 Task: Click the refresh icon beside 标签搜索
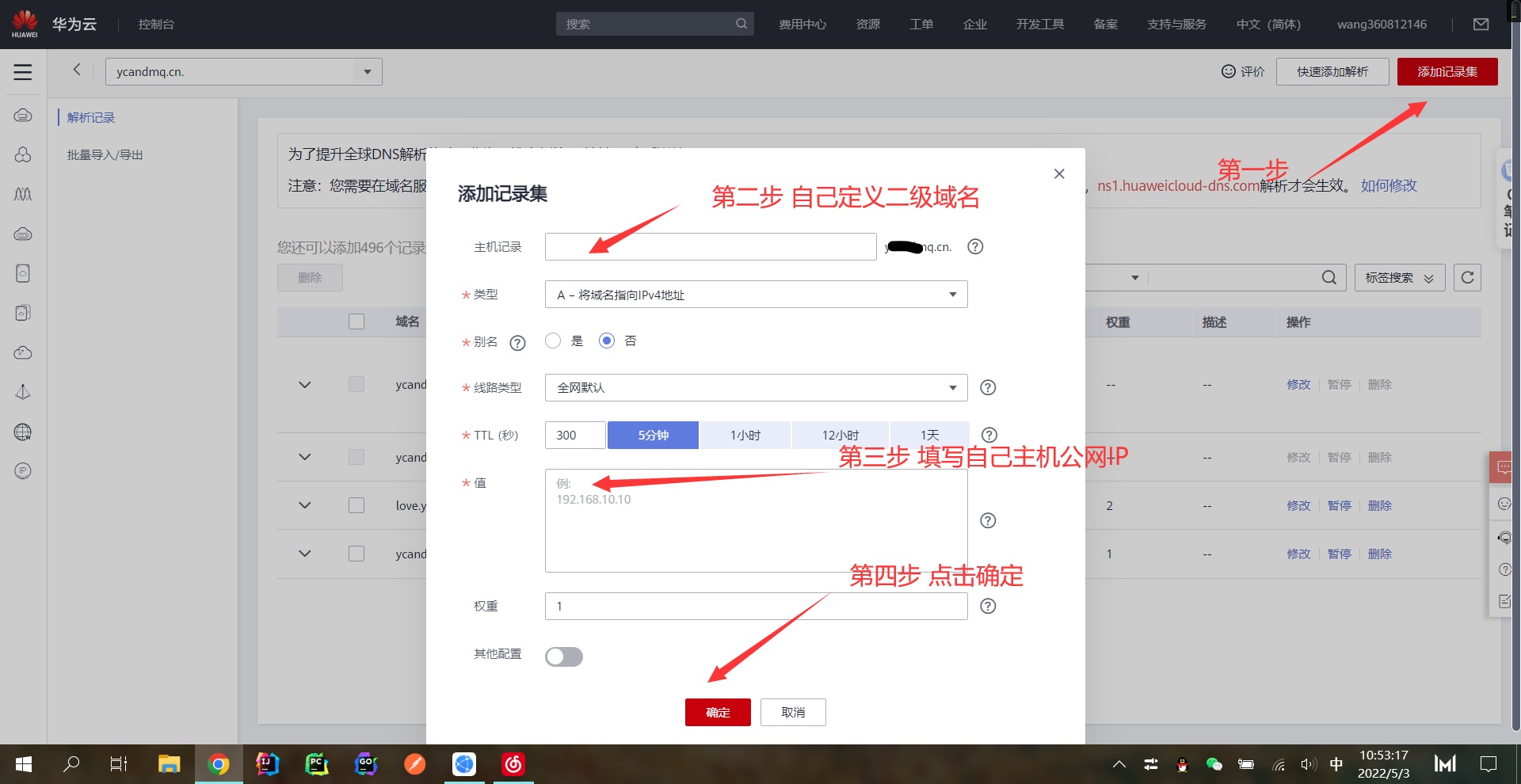pyautogui.click(x=1468, y=277)
